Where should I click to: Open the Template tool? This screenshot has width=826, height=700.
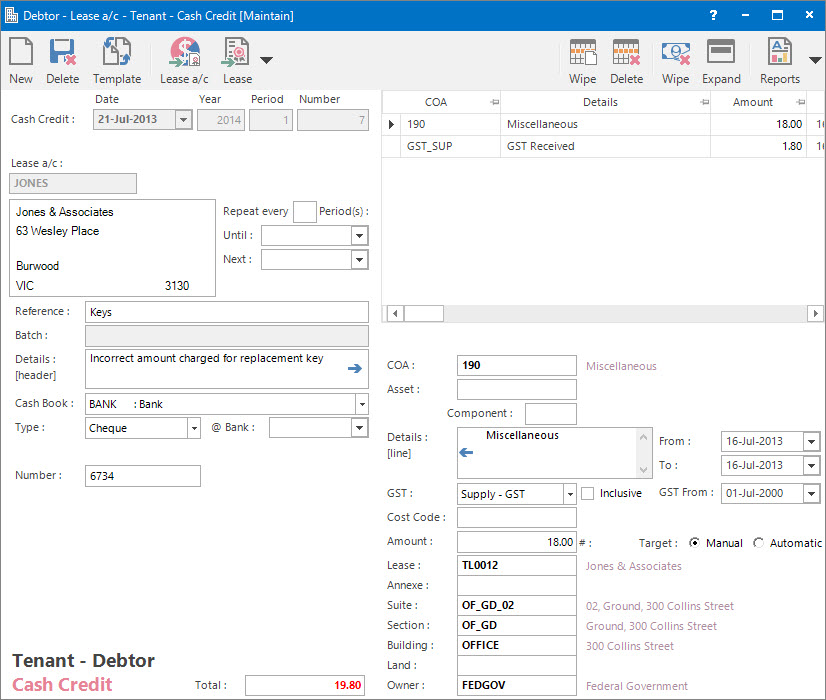(117, 61)
